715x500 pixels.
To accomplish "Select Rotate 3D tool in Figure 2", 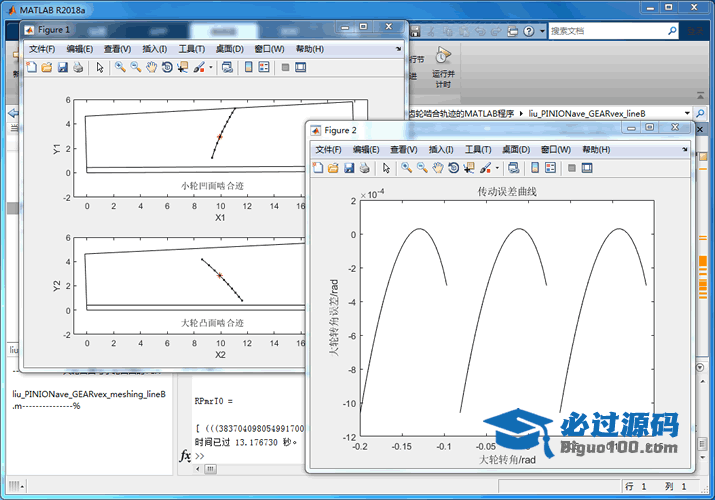I will point(453,168).
